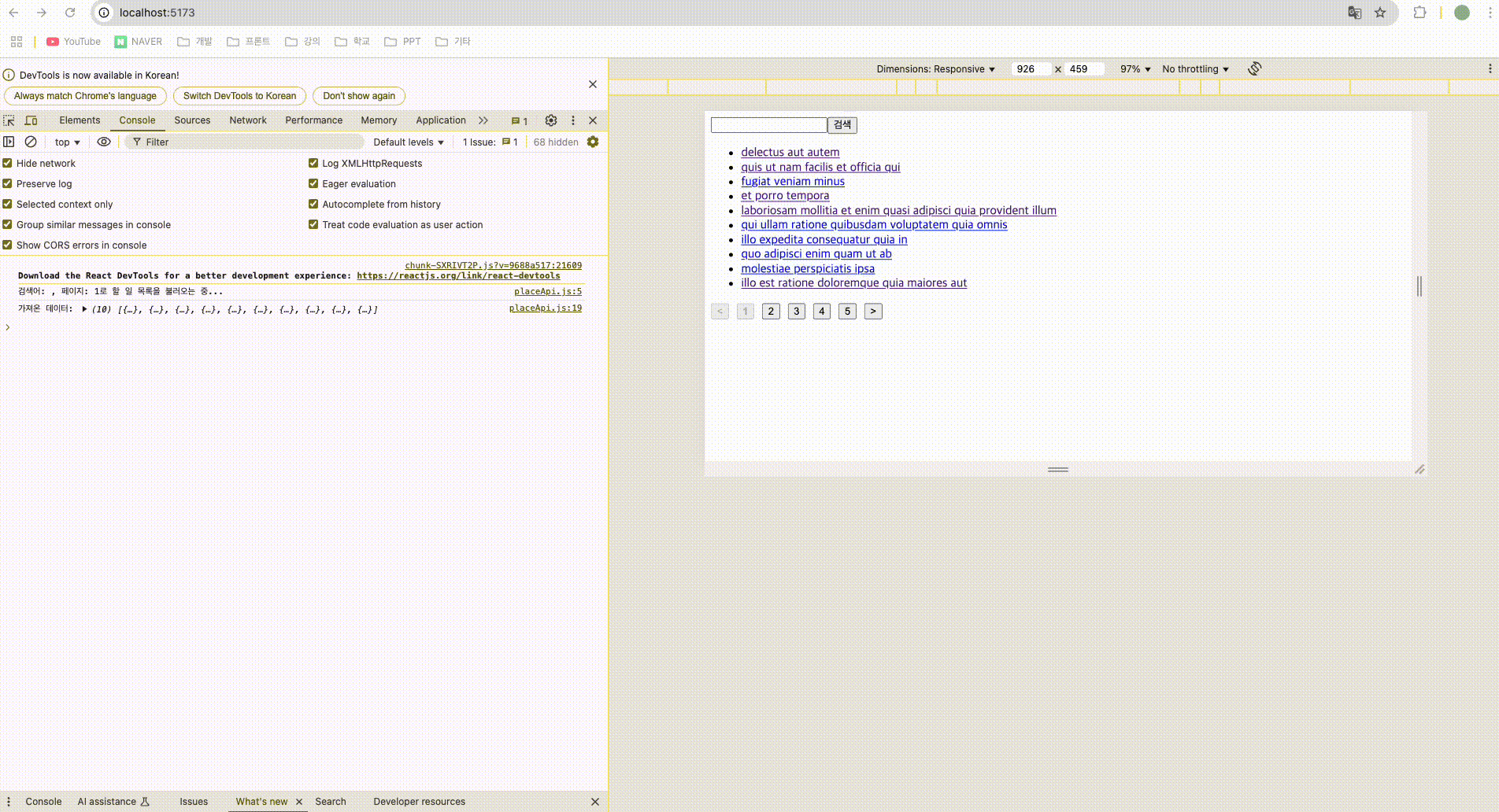Dismiss the DevTools language notification
Screen dimensions: 1499x812
pyautogui.click(x=593, y=84)
